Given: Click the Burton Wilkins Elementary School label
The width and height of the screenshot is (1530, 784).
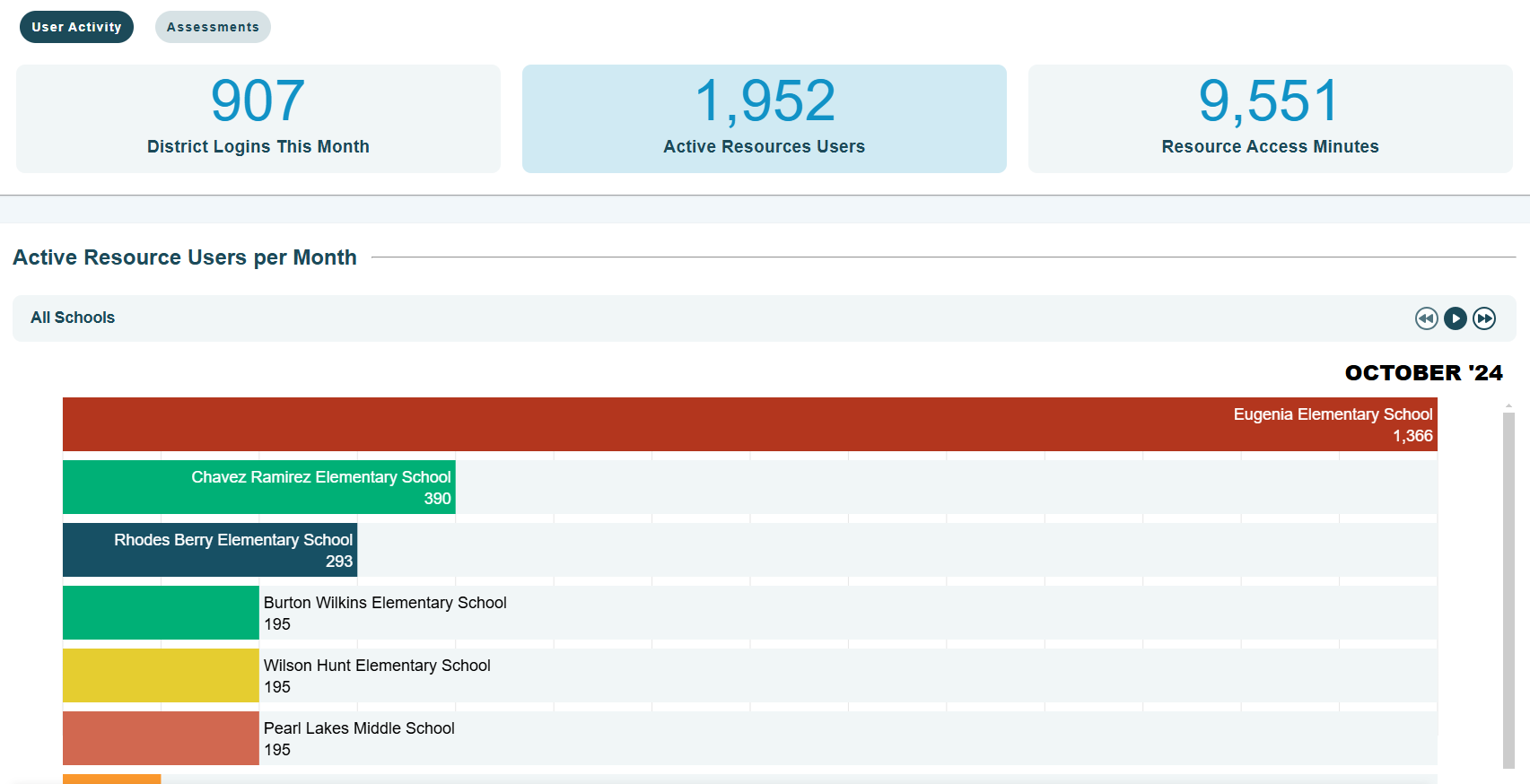Looking at the screenshot, I should 385,603.
